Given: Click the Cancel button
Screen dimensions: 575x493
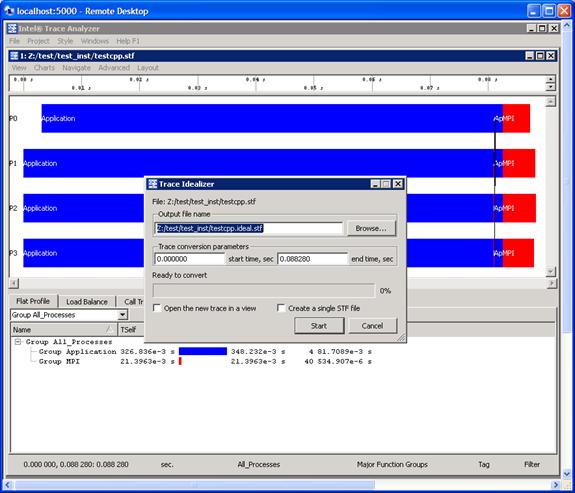Looking at the screenshot, I should click(x=372, y=326).
